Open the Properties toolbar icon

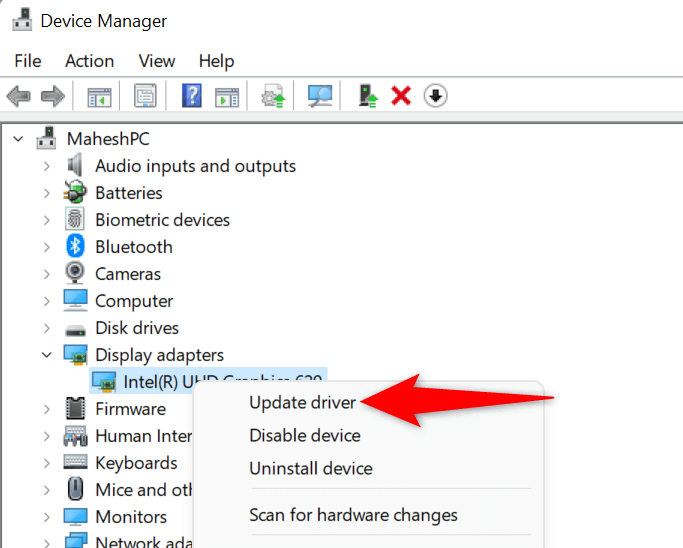145,95
